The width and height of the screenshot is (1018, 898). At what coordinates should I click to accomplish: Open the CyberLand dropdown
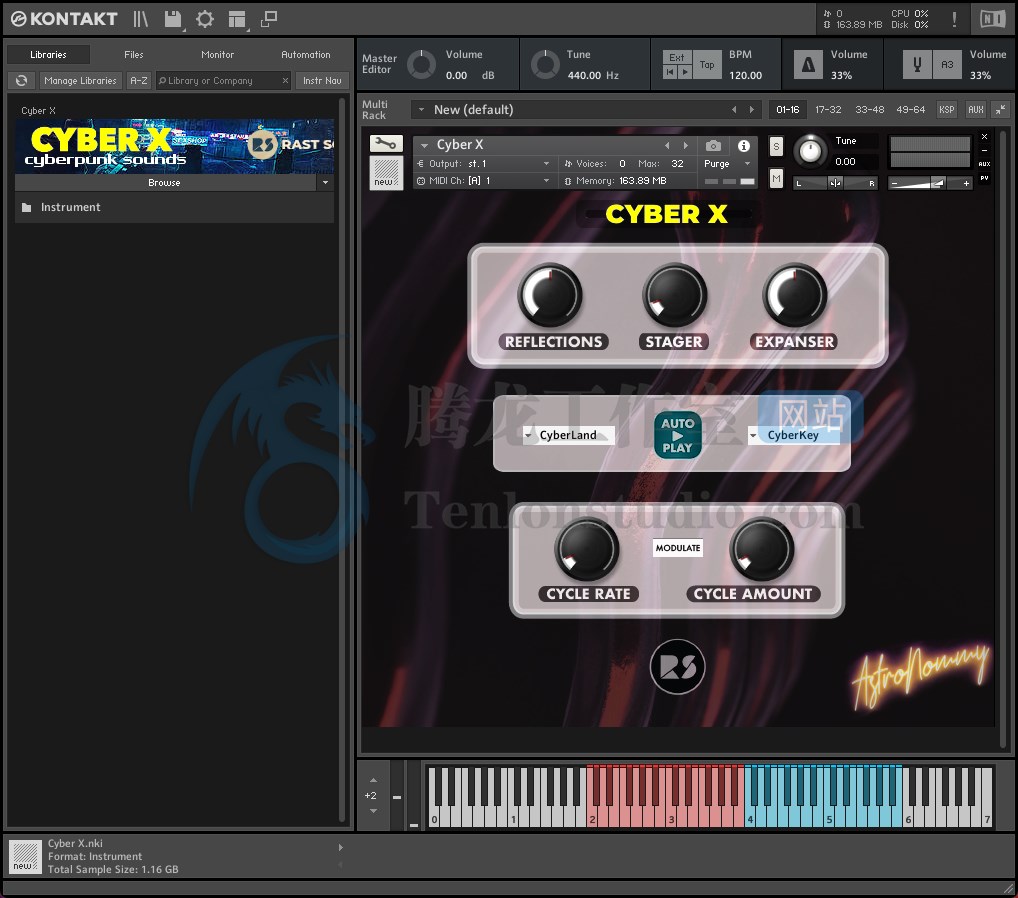click(x=569, y=435)
